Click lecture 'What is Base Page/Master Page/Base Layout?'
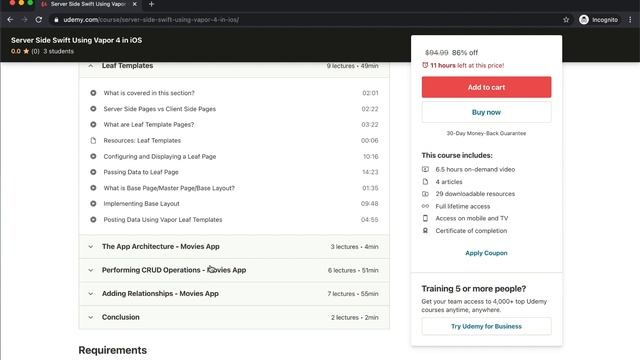Image resolution: width=640 pixels, height=360 pixels. (169, 188)
